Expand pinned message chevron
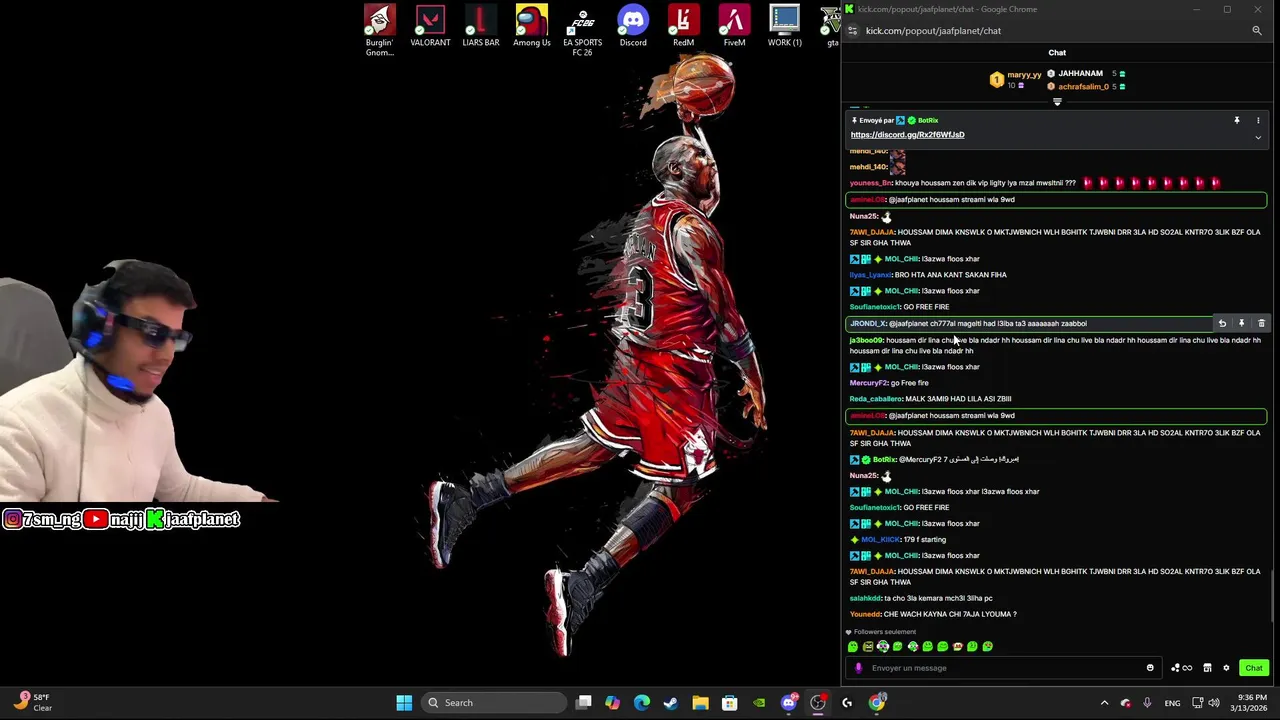This screenshot has height=720, width=1280. point(1258,137)
